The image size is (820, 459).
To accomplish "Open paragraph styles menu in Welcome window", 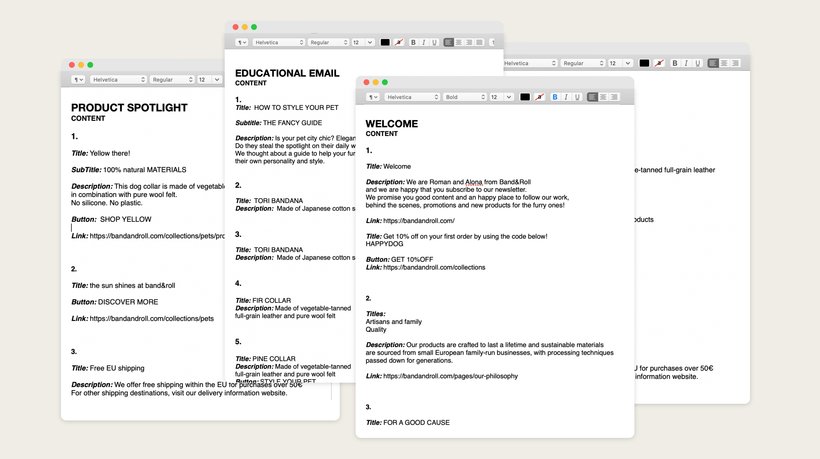I will click(x=372, y=97).
